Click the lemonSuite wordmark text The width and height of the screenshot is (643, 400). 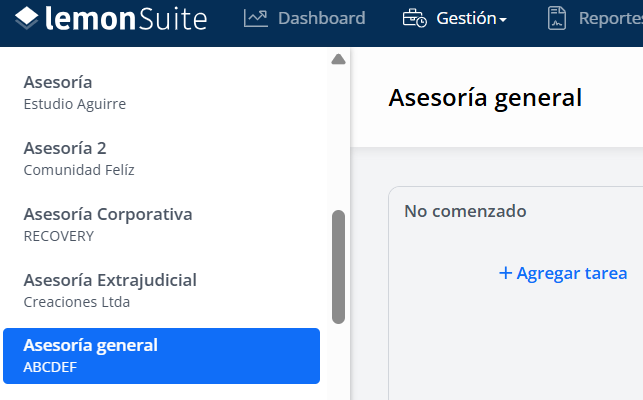(x=126, y=19)
